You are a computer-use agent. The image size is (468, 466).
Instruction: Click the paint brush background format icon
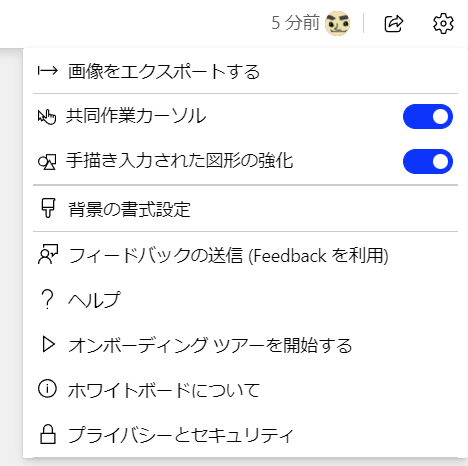48,208
